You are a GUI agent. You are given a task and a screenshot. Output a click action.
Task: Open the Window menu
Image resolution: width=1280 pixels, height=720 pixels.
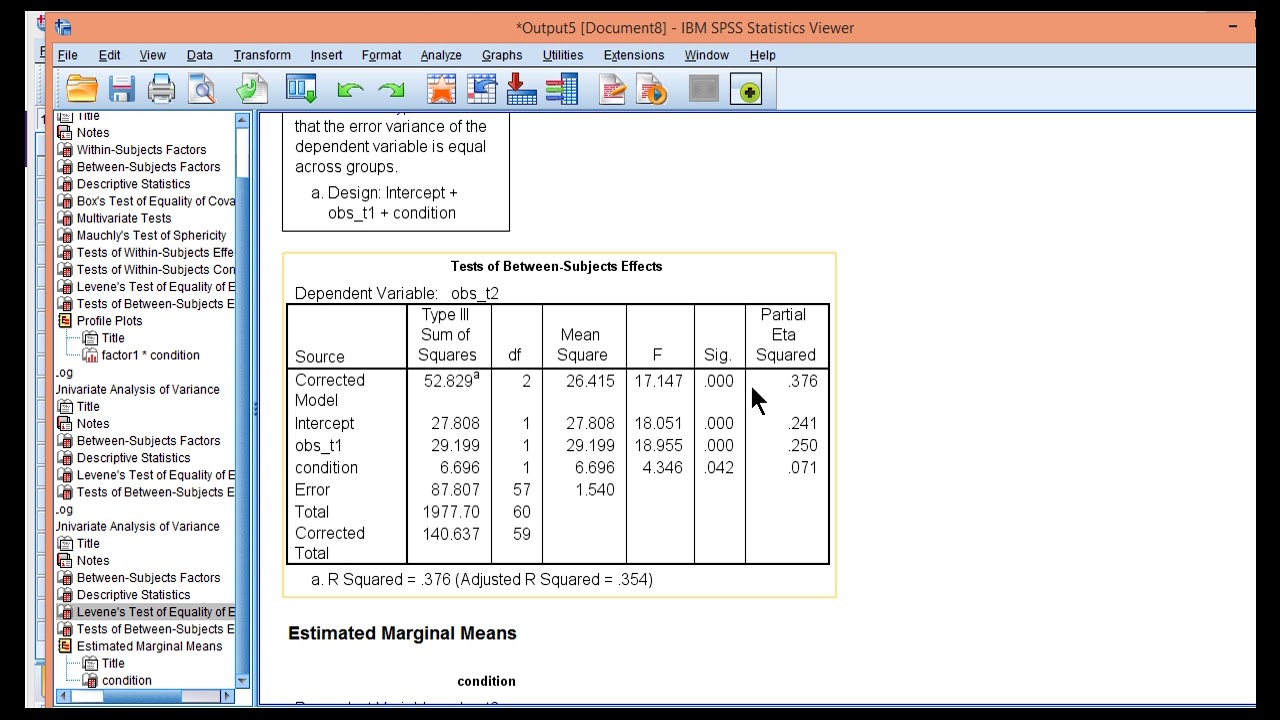coord(706,55)
